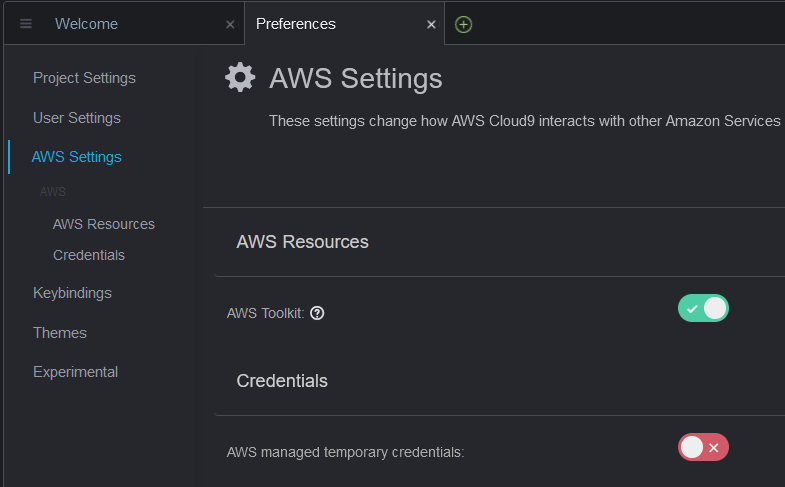Screen dimensions: 785x487
Task: Click the description text about AWS Cloud9 interactions
Action: 525,121
